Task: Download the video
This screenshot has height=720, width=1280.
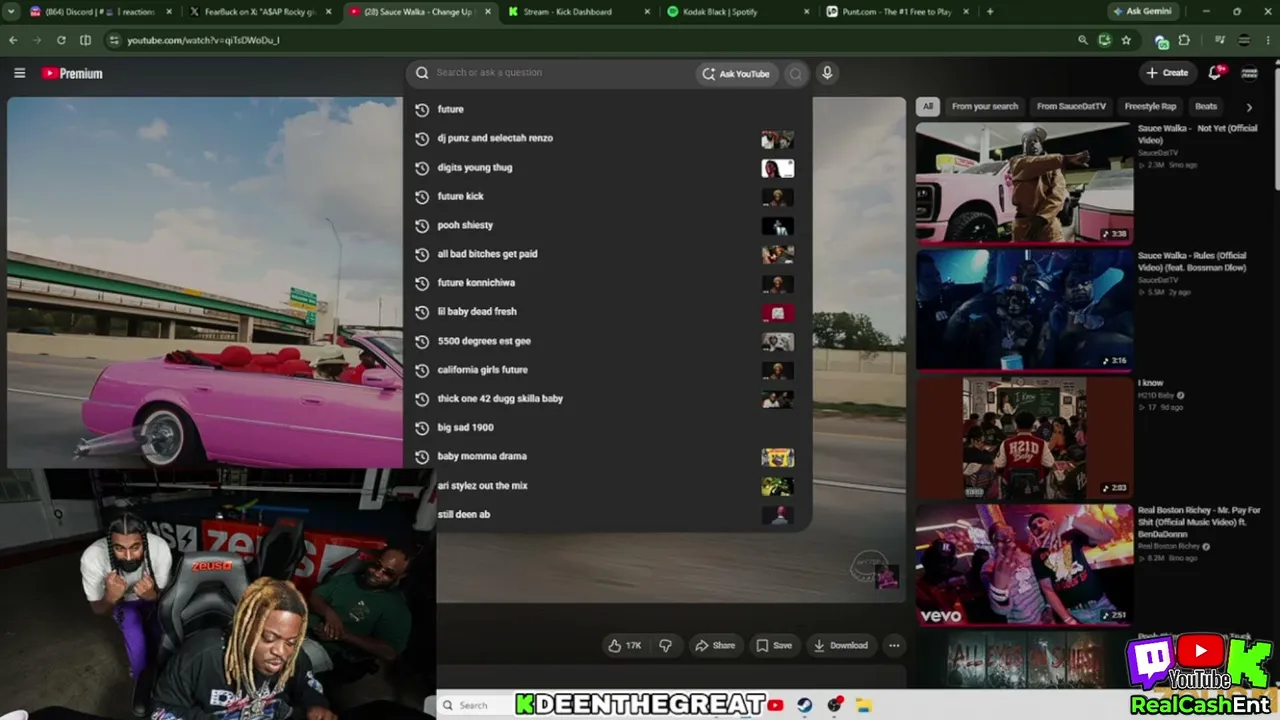Action: point(840,645)
